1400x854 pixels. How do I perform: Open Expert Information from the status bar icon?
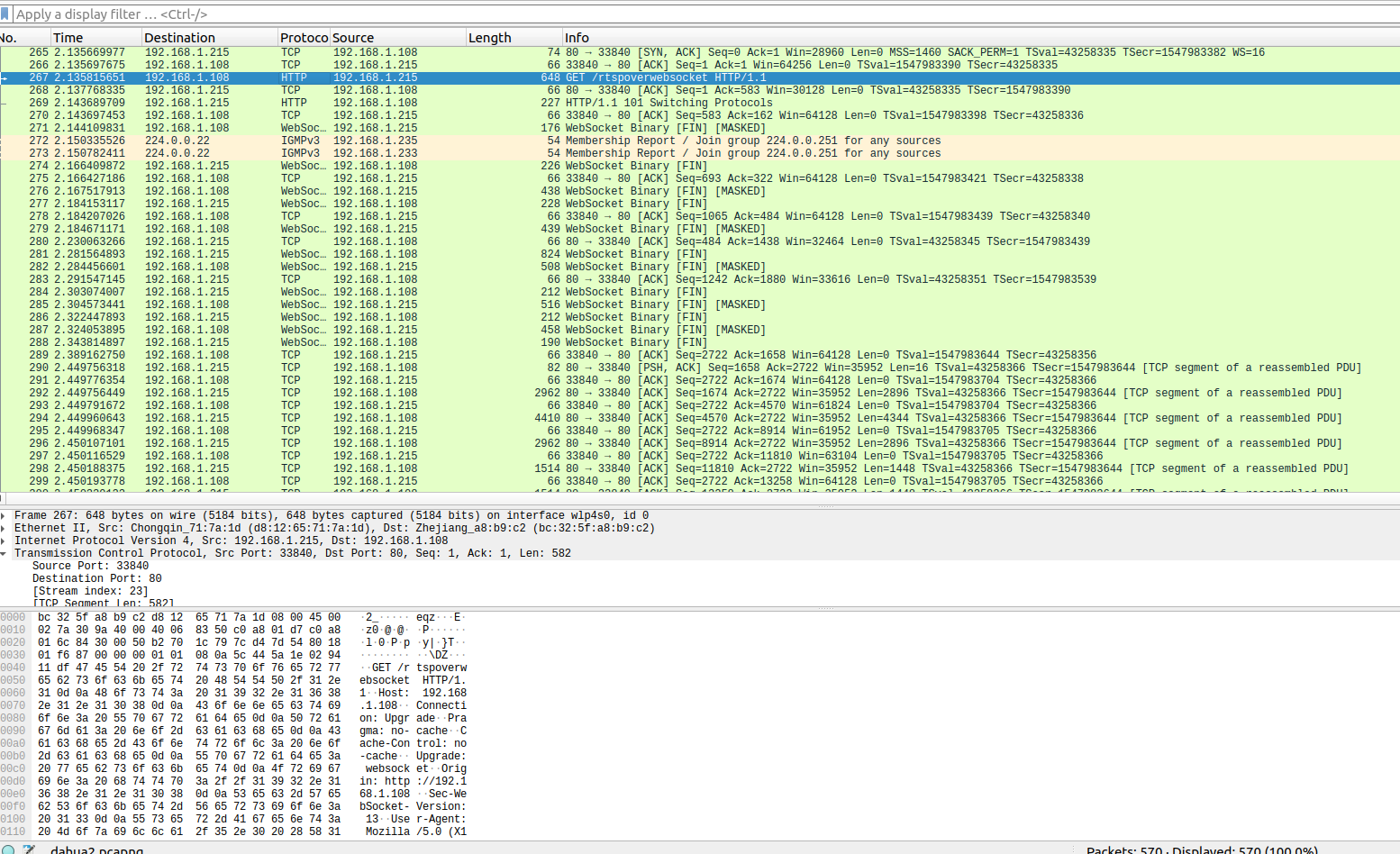pyautogui.click(x=7, y=848)
